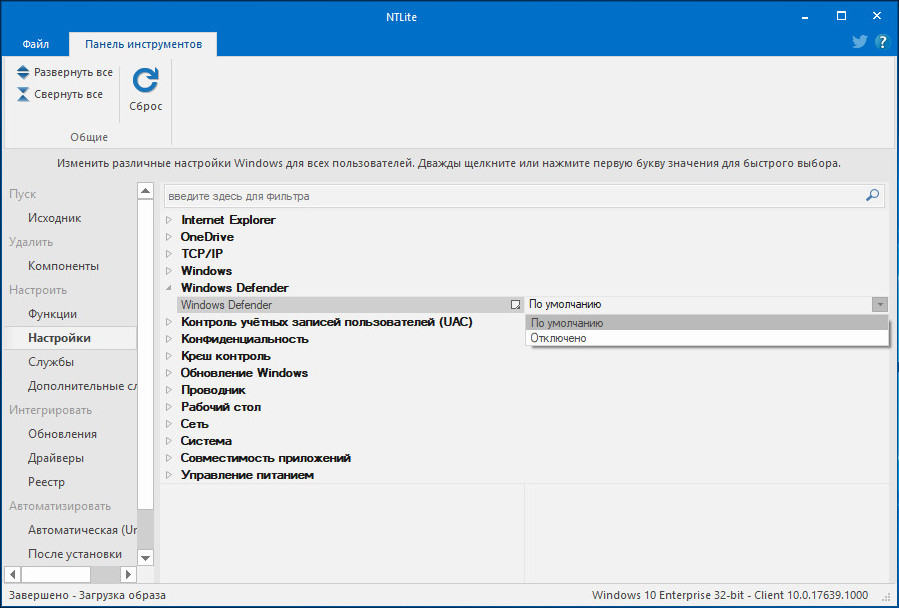Expand the OneDrive group
The width and height of the screenshot is (899, 608).
pos(169,236)
